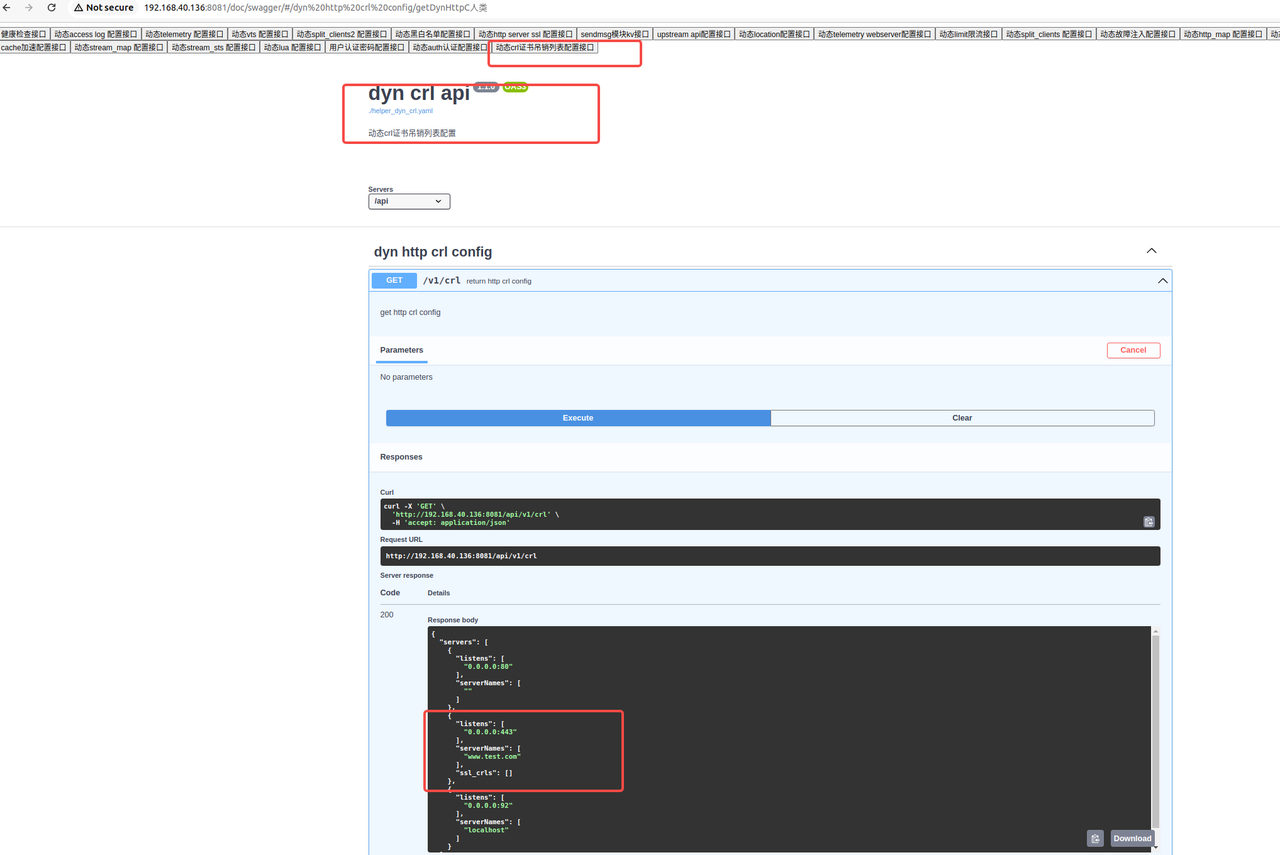Copy the curl command to clipboard
This screenshot has width=1280, height=855.
pyautogui.click(x=1149, y=521)
